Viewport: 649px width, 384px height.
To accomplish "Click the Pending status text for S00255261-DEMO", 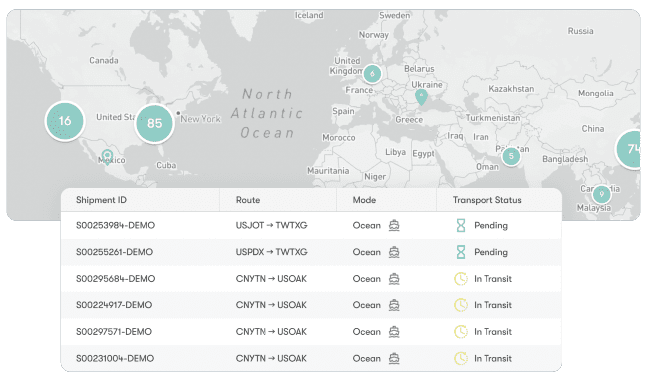I will tap(491, 252).
